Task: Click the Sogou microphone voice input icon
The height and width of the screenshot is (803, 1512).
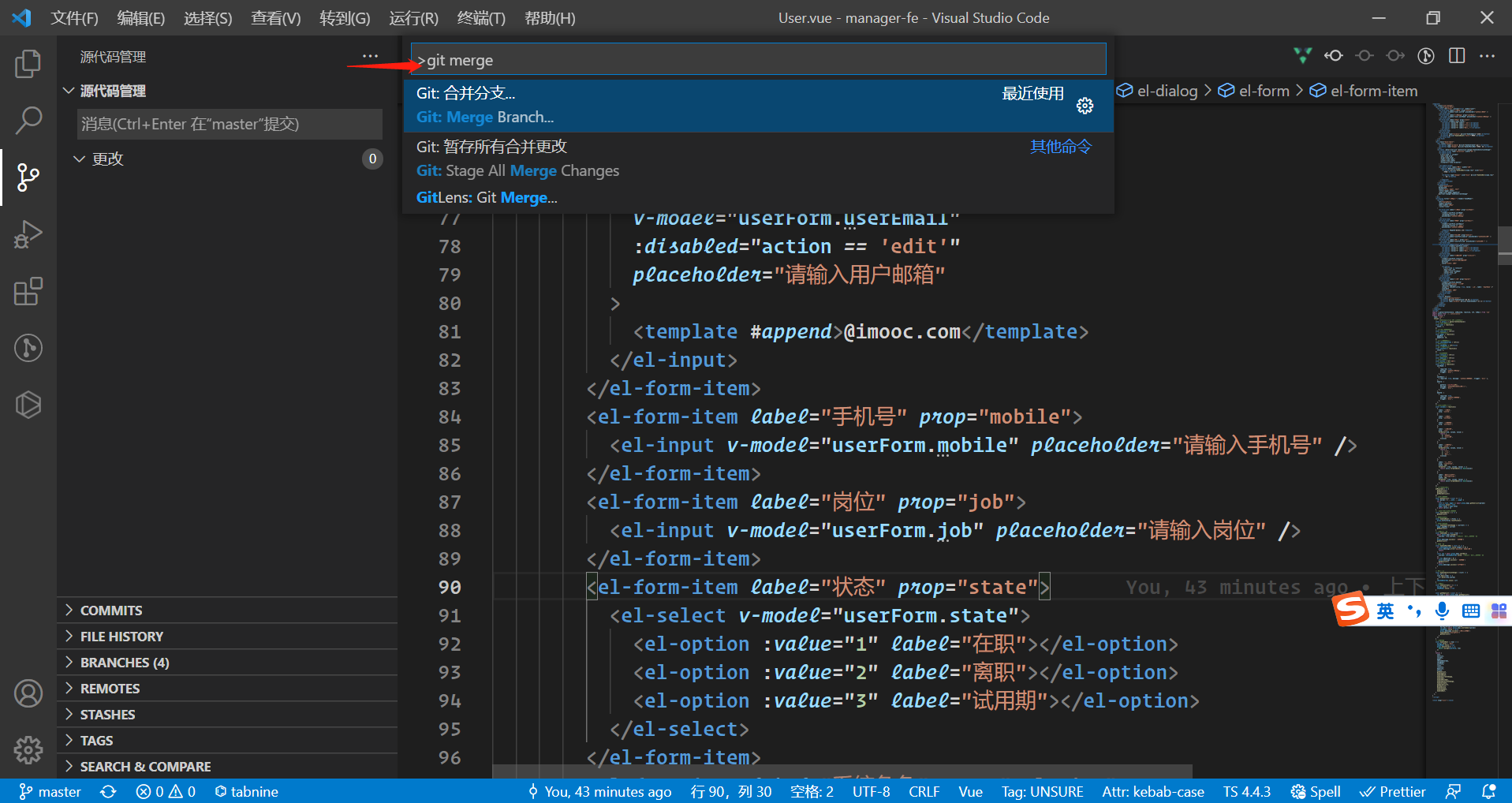Action: [x=1443, y=611]
